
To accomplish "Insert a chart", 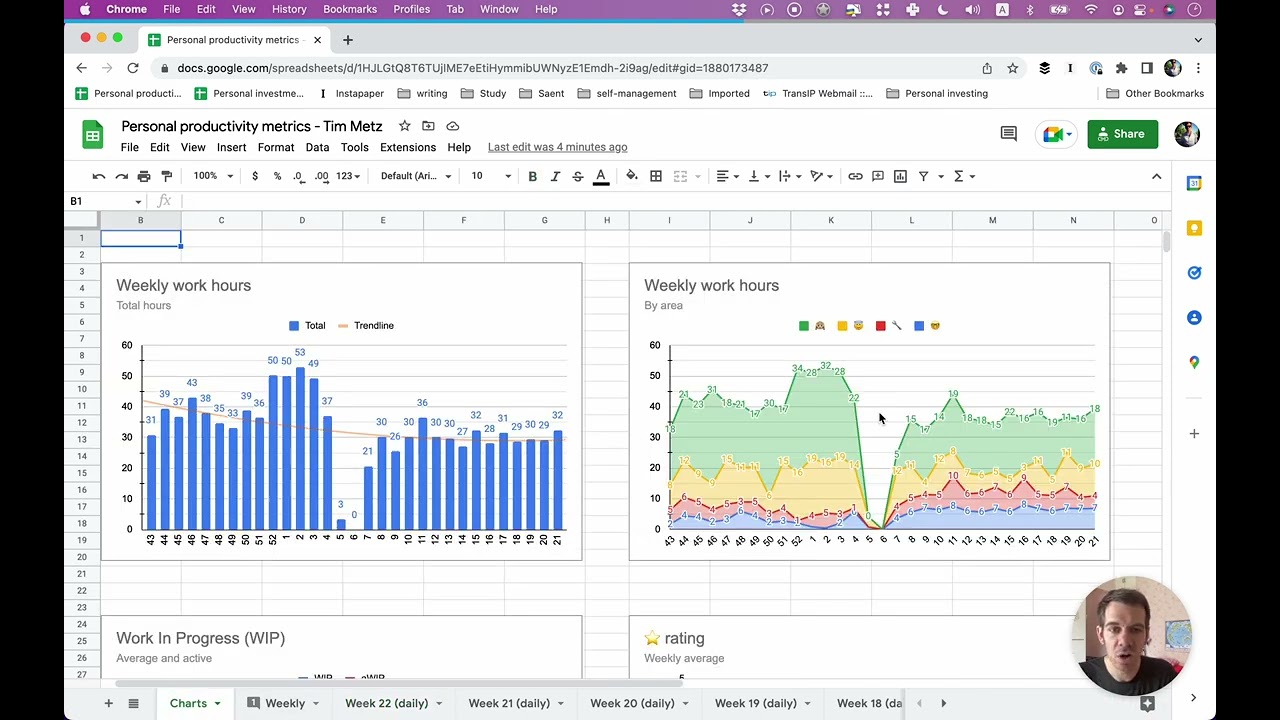I will pos(900,176).
